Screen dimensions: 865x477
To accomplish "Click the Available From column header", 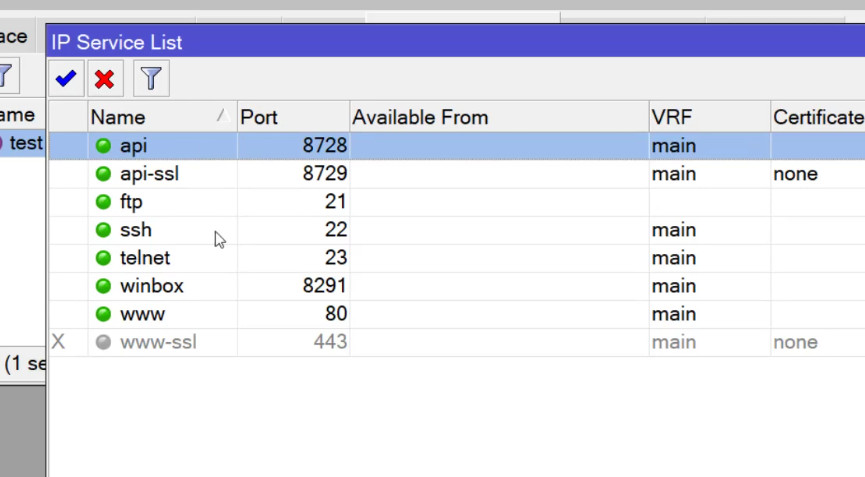I will click(x=499, y=117).
